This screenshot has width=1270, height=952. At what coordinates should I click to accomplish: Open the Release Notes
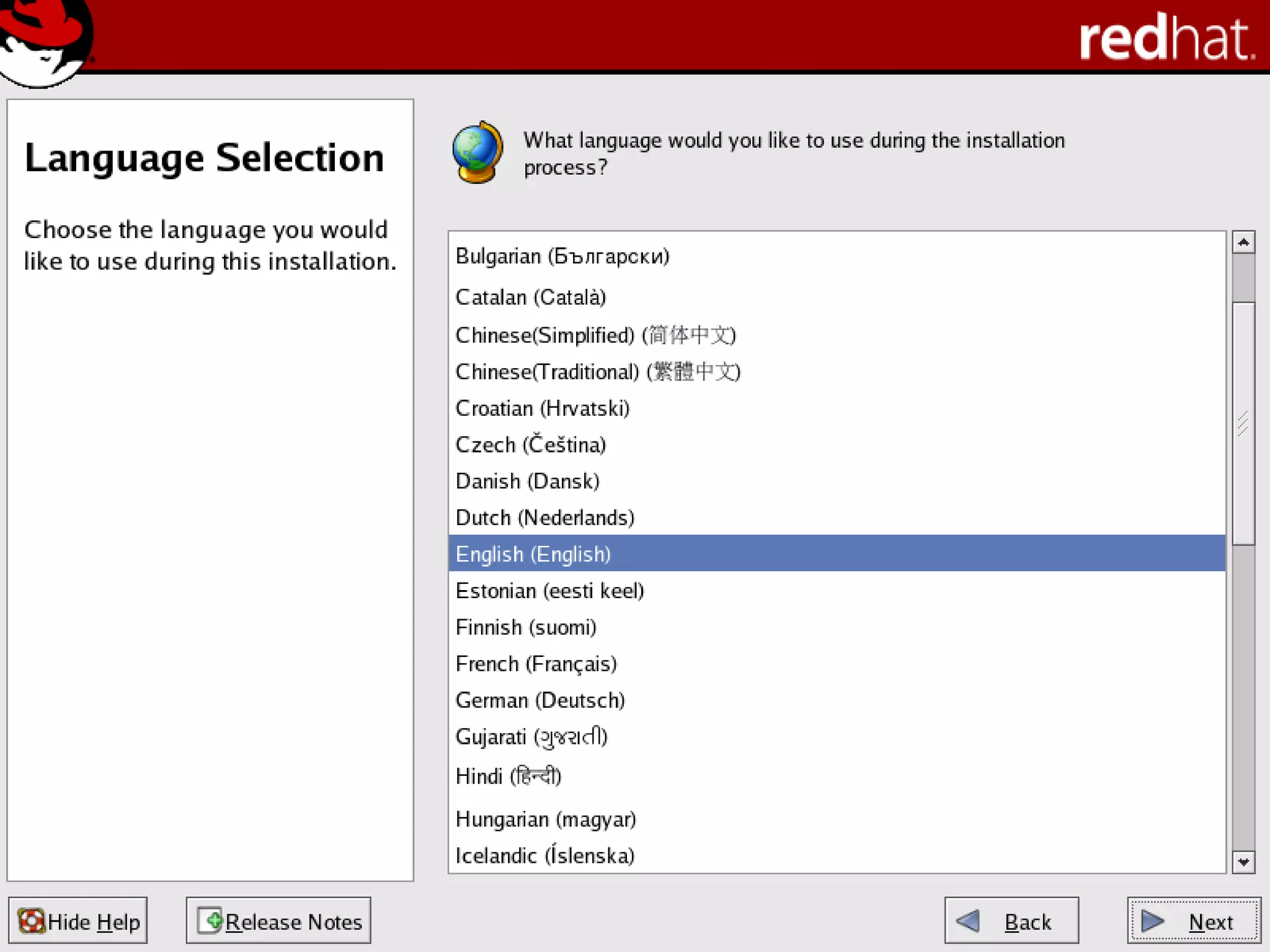278,921
